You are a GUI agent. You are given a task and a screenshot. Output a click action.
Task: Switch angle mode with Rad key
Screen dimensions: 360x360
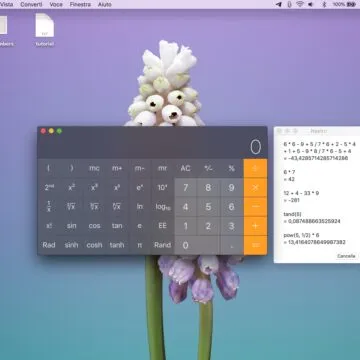49,245
